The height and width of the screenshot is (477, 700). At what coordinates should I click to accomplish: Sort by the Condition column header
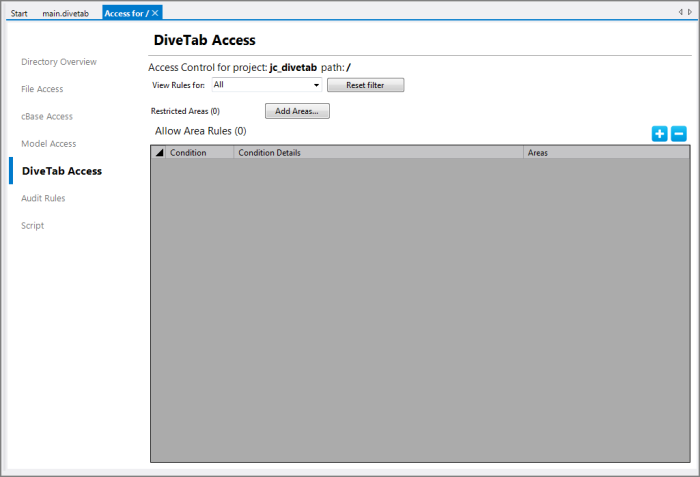pos(200,152)
